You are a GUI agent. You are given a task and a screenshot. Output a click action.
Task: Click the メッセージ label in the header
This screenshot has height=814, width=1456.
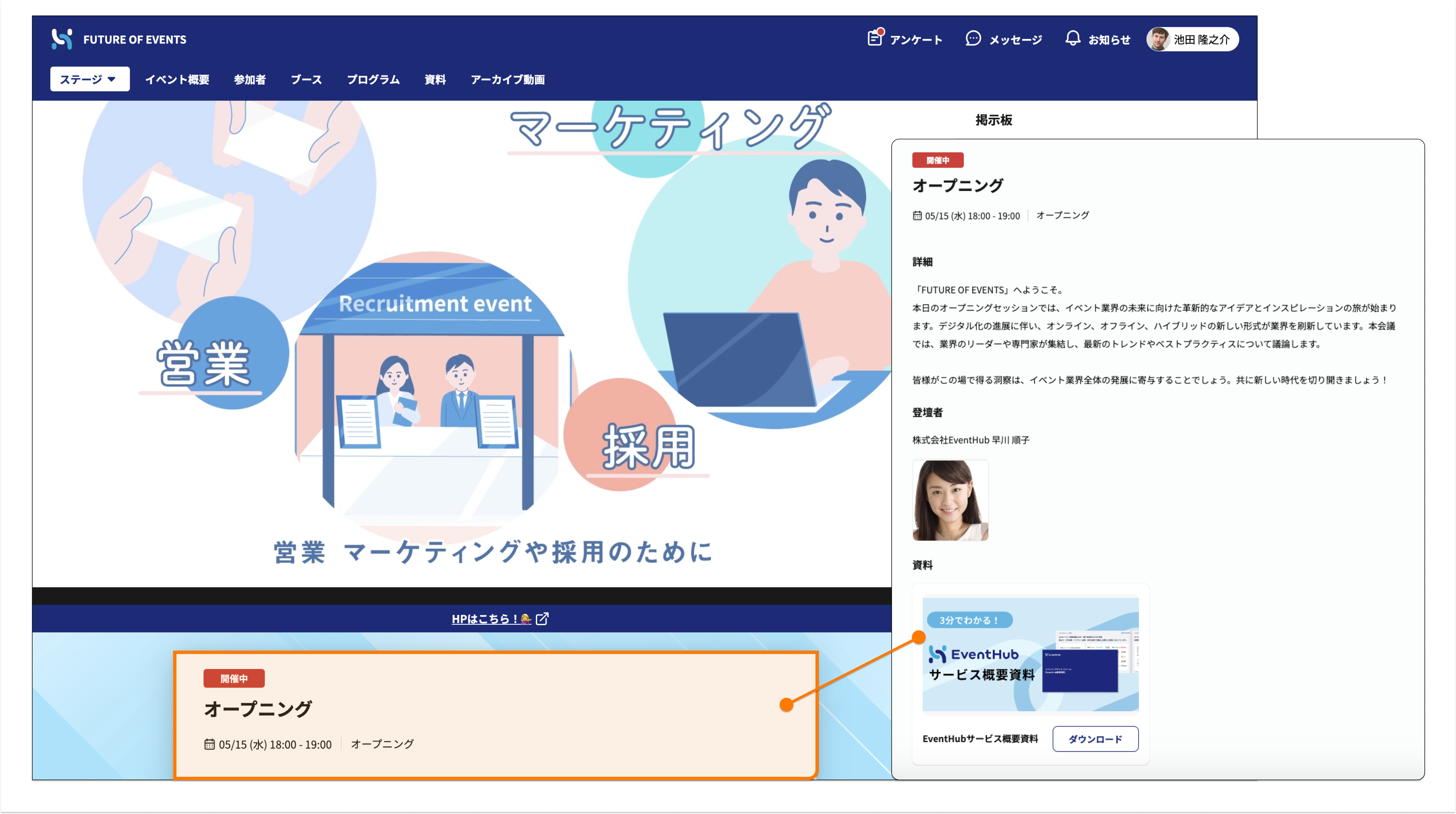pyautogui.click(x=1015, y=40)
